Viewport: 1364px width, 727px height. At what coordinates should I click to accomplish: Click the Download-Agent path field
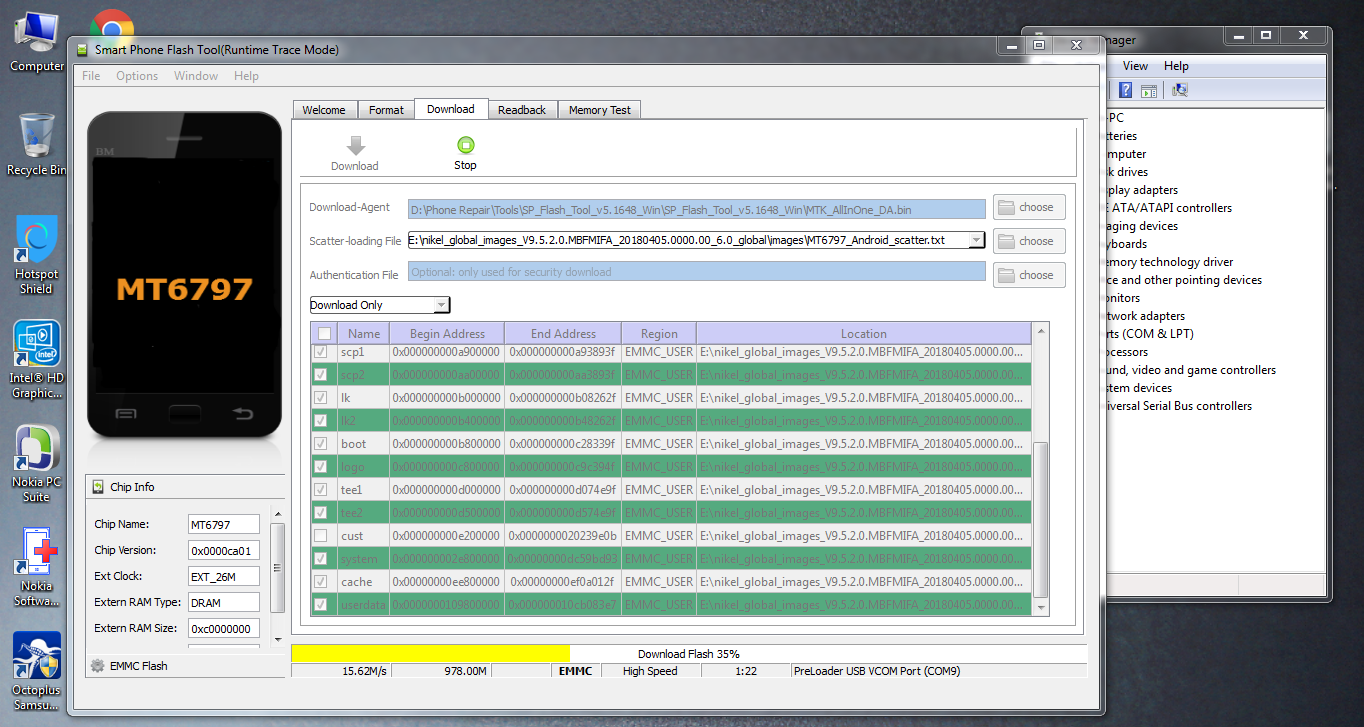pos(697,209)
